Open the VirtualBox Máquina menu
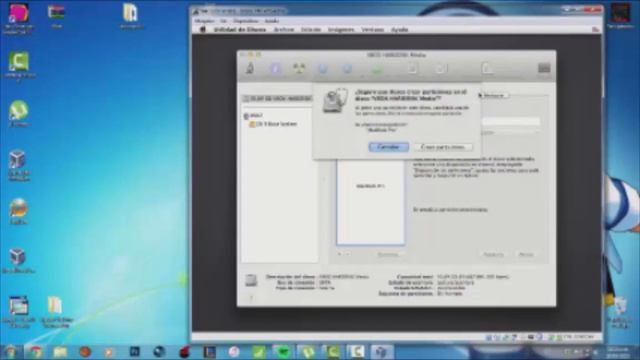 [x=204, y=21]
